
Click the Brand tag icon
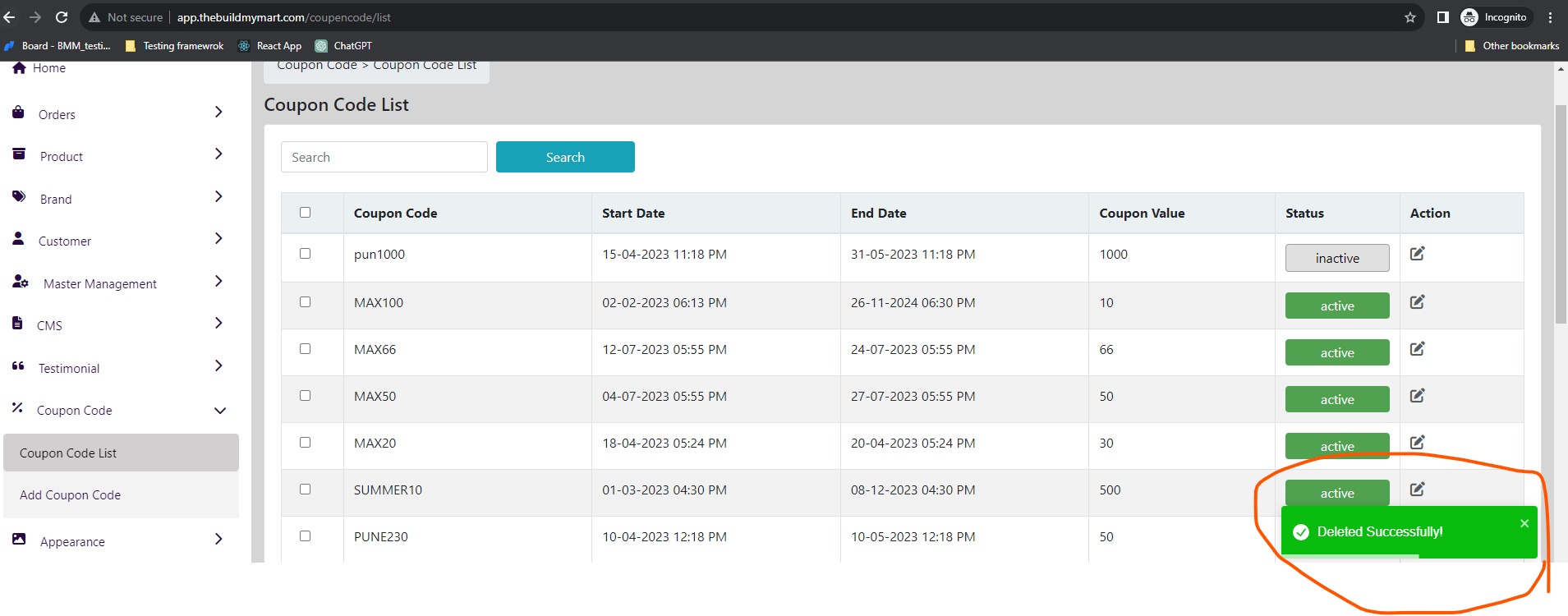click(19, 196)
